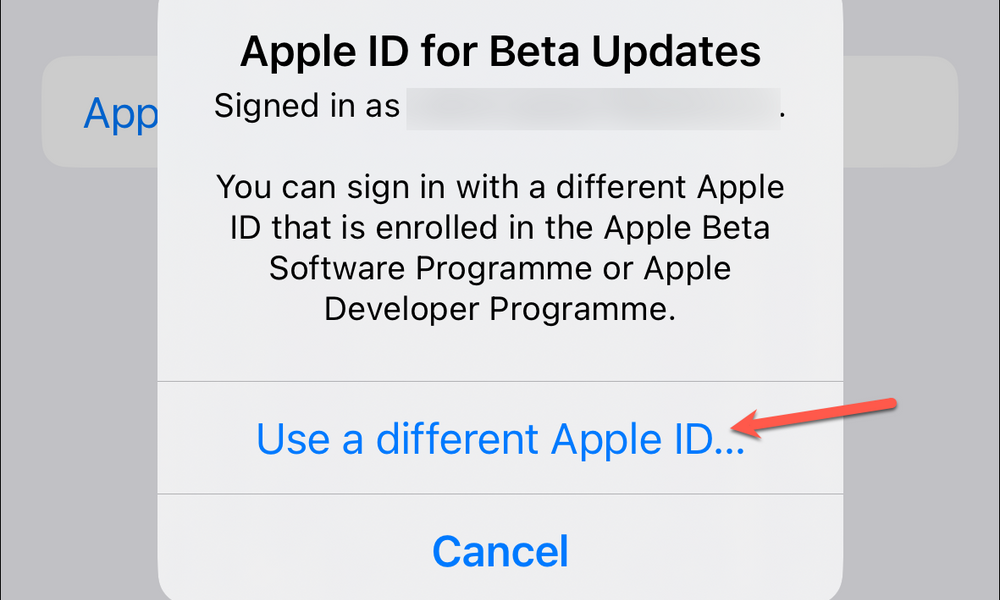Viewport: 1000px width, 600px height.
Task: Tap the Software Programme or Apple line
Action: tap(500, 268)
